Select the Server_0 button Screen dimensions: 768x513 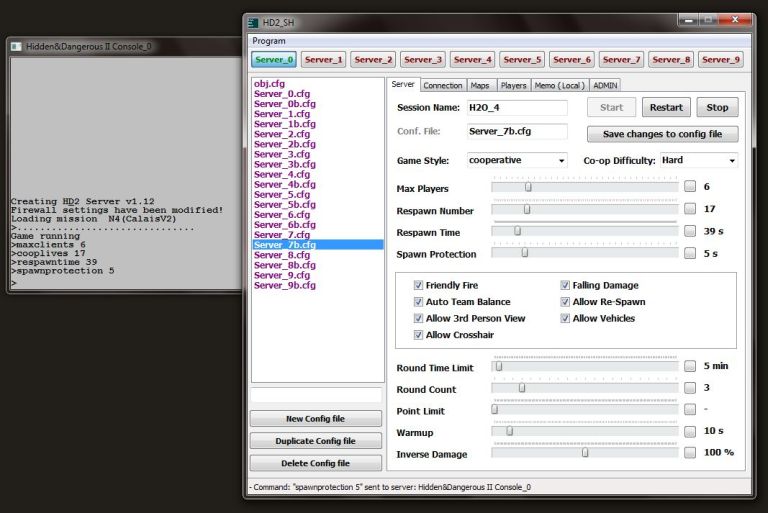point(273,60)
